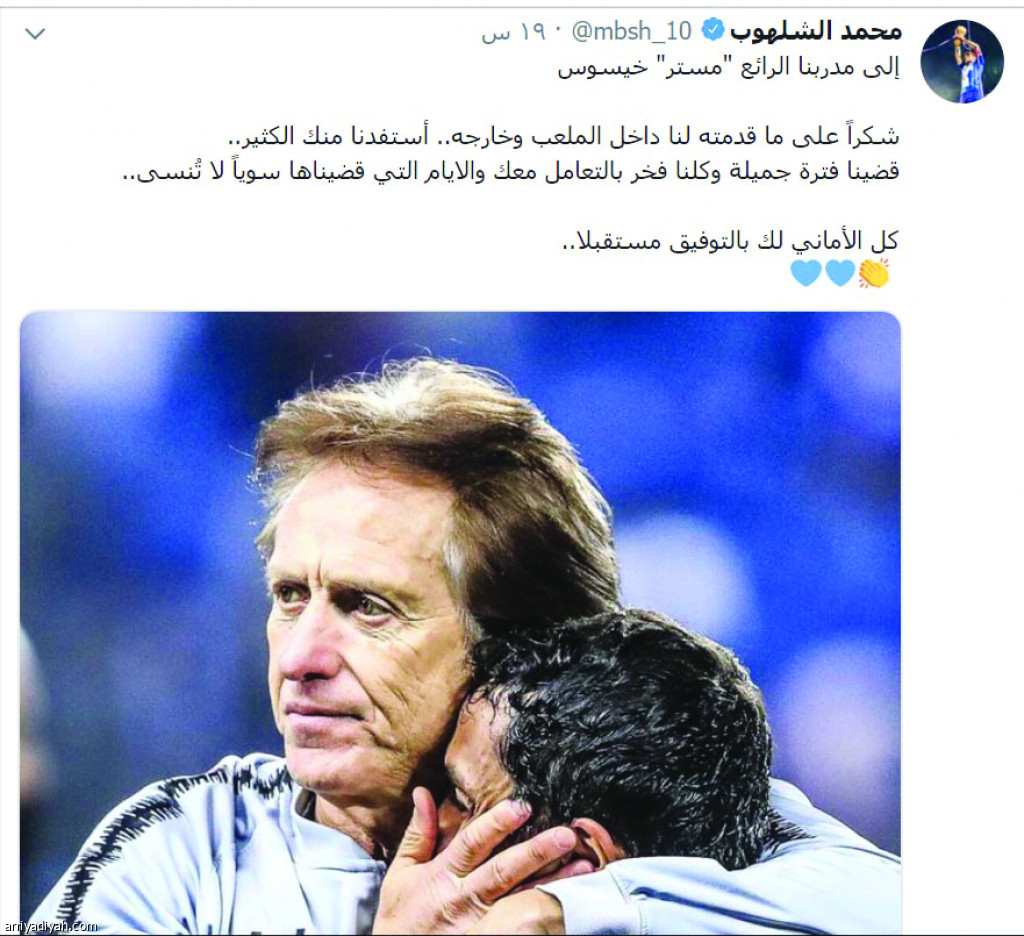
Task: Open the attached photo in the tweet
Action: pyautogui.click(x=460, y=622)
